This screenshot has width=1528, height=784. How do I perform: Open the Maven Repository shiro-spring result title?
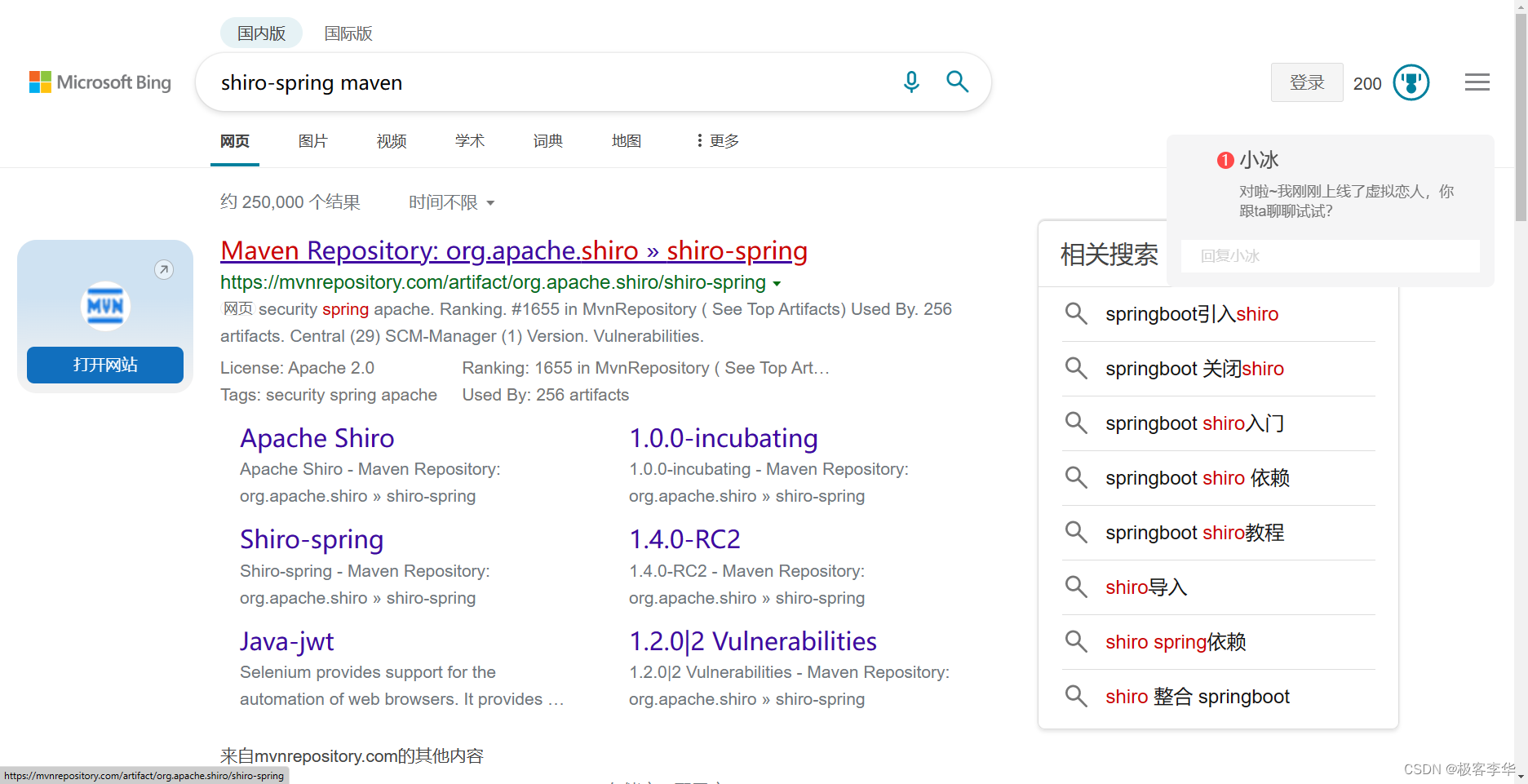(514, 250)
